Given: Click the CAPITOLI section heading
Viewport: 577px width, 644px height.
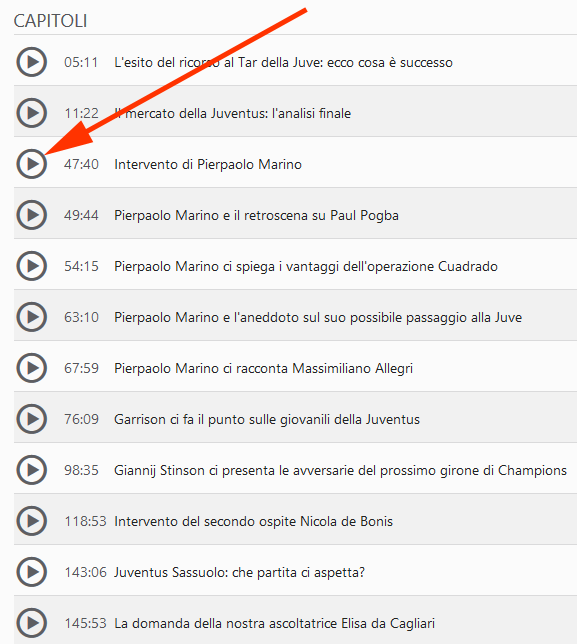Looking at the screenshot, I should point(50,21).
